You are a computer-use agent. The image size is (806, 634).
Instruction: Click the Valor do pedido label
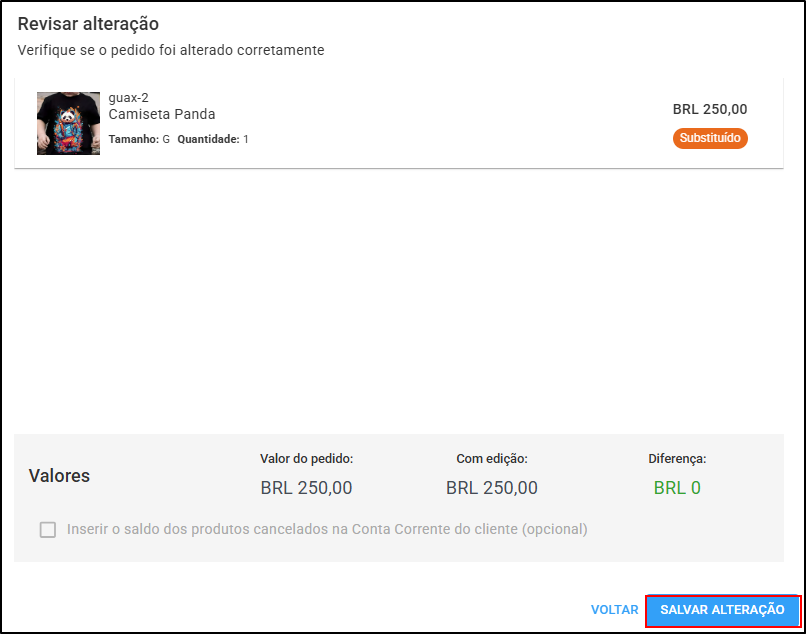coord(306,459)
